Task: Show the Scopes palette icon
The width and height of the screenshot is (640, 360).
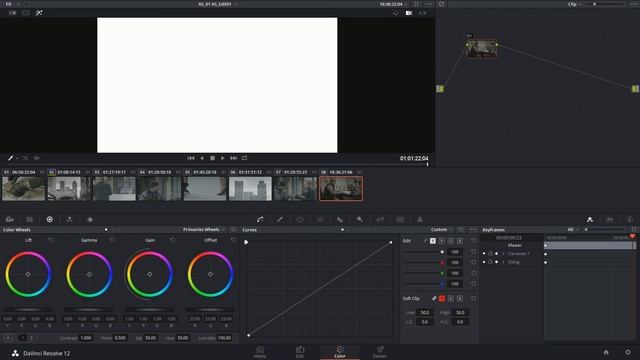Action: [x=610, y=220]
